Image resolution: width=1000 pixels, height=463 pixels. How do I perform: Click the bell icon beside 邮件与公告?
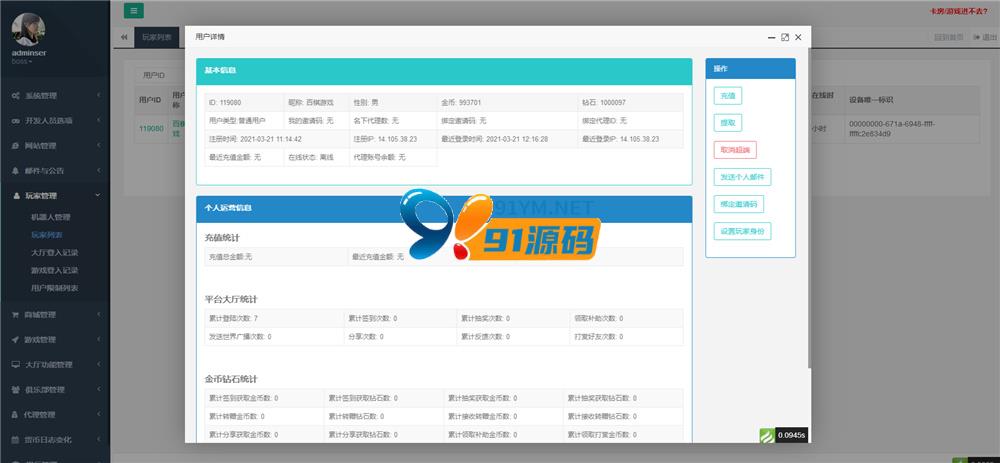click(x=16, y=171)
